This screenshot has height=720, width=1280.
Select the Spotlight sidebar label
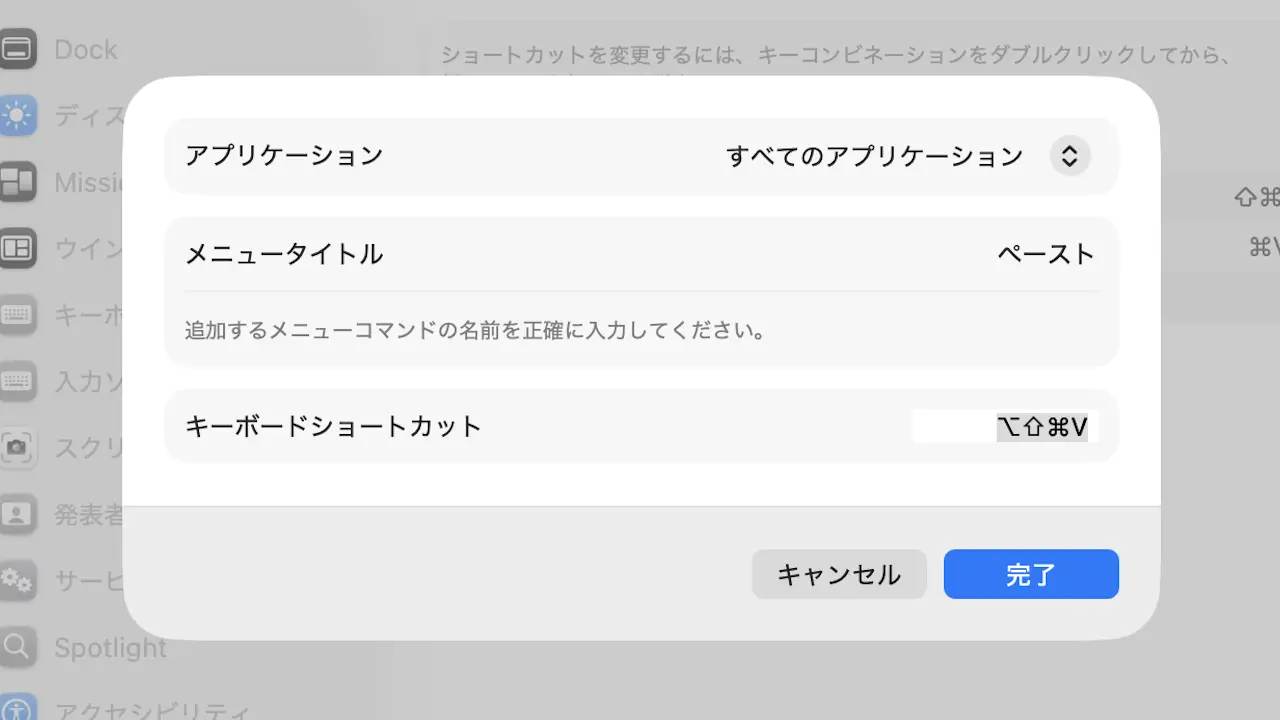110,648
